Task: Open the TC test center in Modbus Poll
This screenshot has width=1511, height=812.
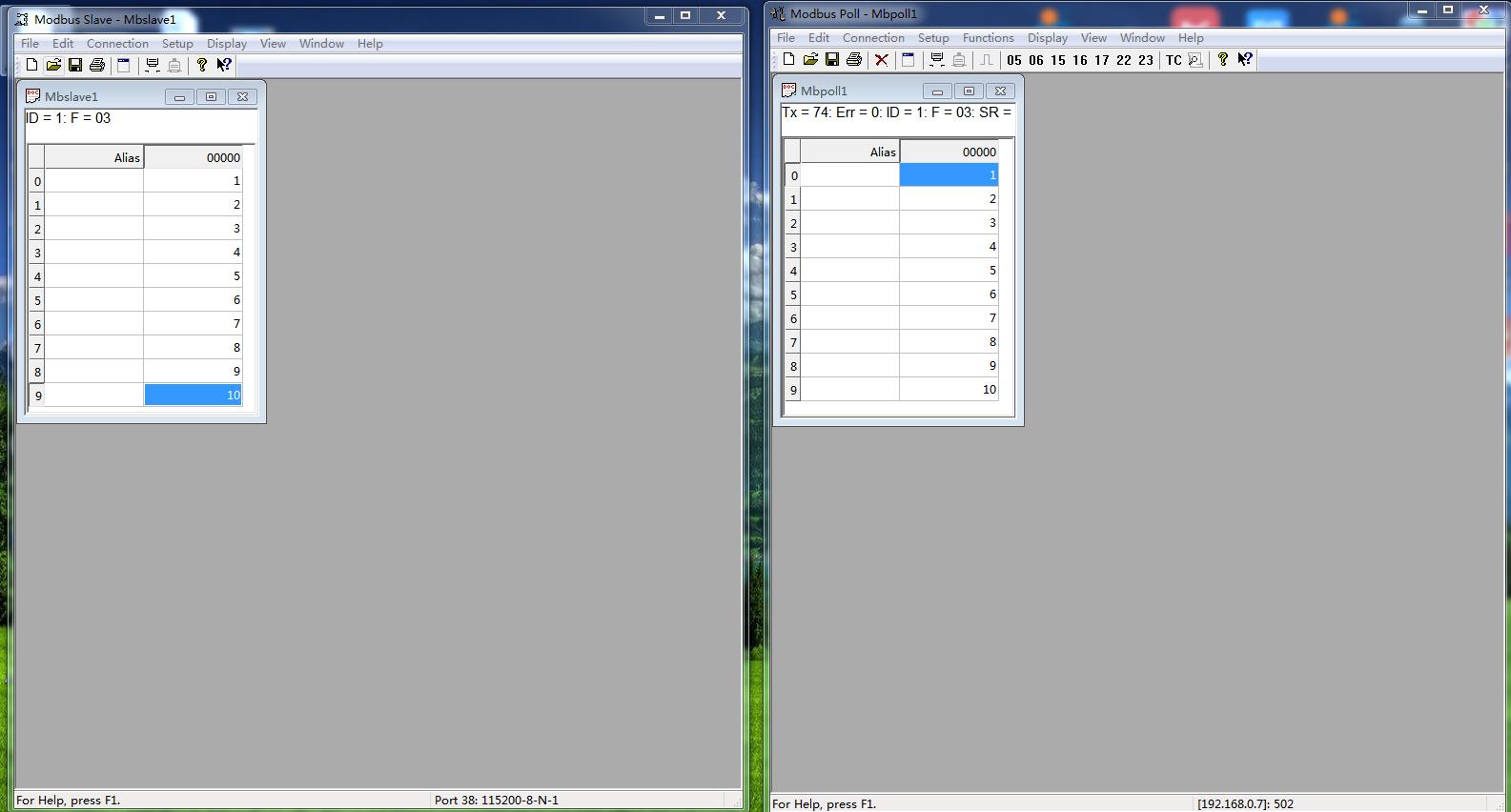Action: [1174, 60]
